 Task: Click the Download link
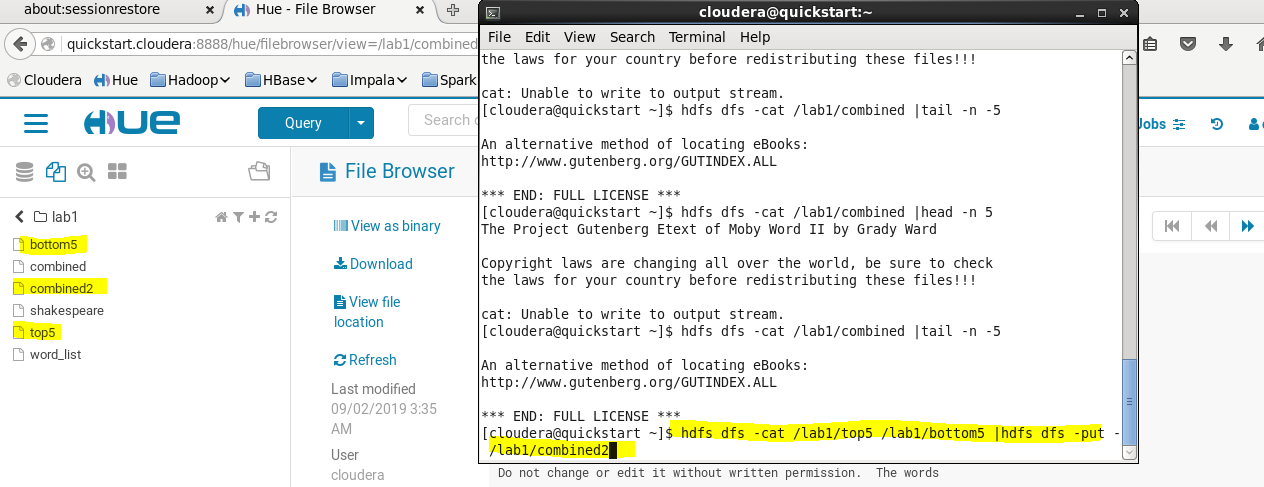374,264
